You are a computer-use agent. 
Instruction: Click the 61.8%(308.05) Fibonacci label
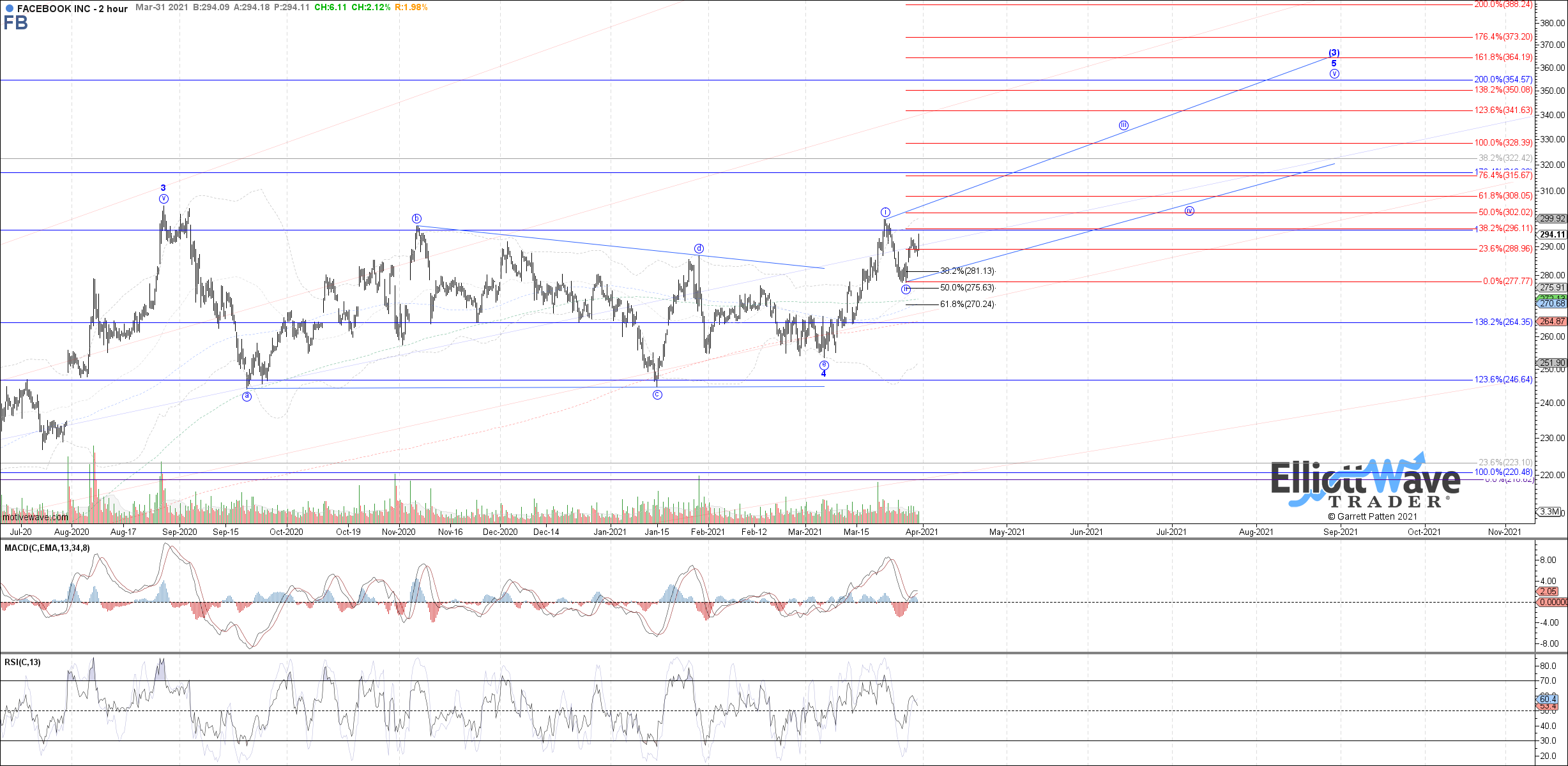tap(1505, 196)
